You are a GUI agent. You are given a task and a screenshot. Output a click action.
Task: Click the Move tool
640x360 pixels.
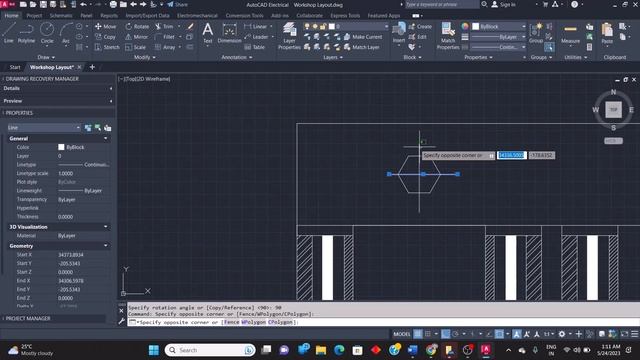click(105, 26)
